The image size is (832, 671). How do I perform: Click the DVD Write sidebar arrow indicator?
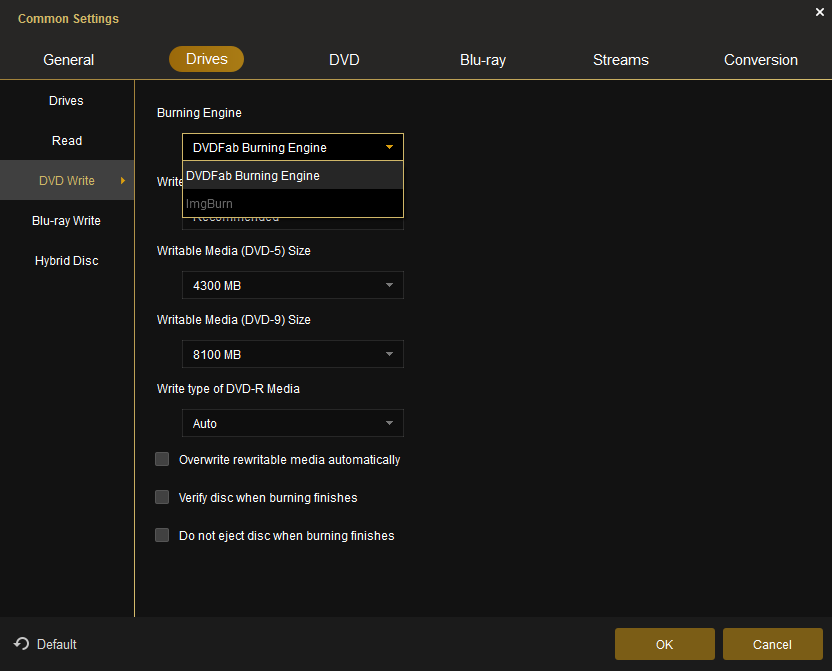coord(123,180)
